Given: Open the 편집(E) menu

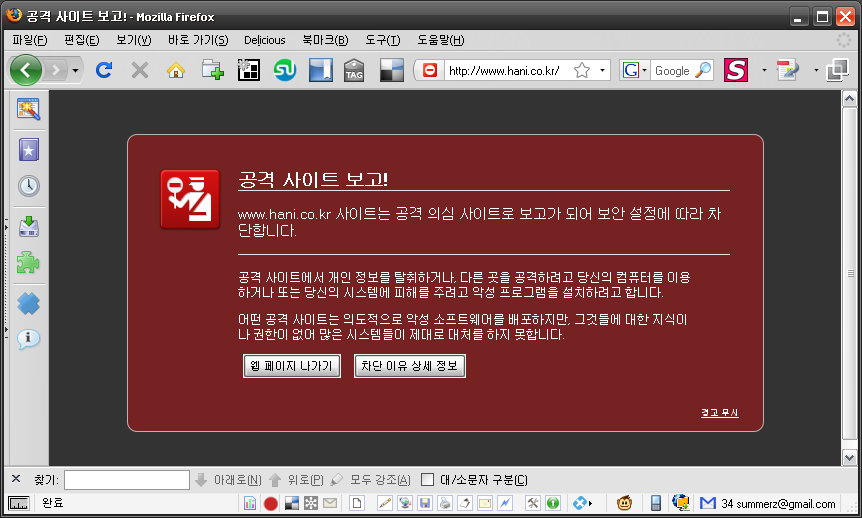Looking at the screenshot, I should (81, 40).
